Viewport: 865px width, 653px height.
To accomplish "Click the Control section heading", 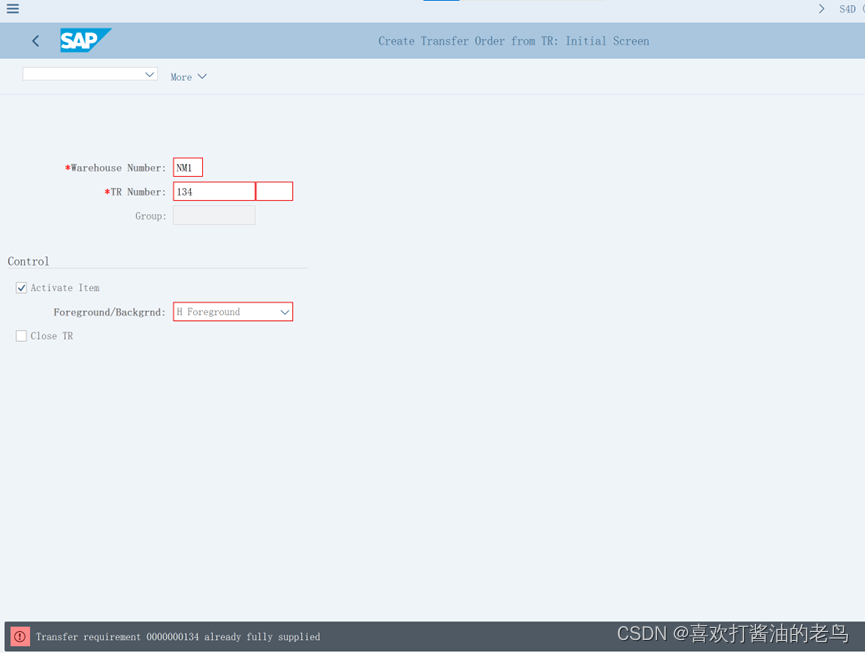I will click(28, 261).
